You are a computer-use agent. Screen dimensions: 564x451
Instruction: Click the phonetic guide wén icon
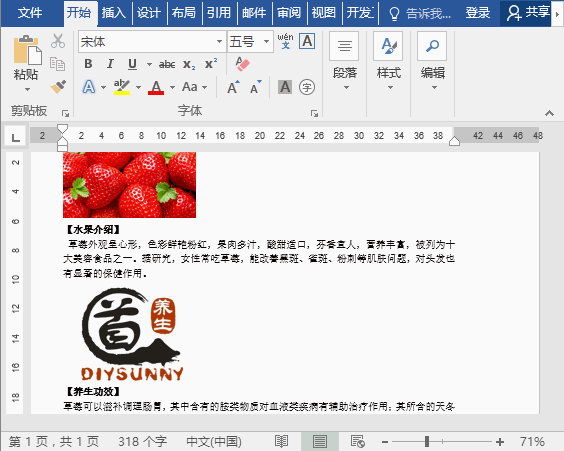(x=285, y=41)
